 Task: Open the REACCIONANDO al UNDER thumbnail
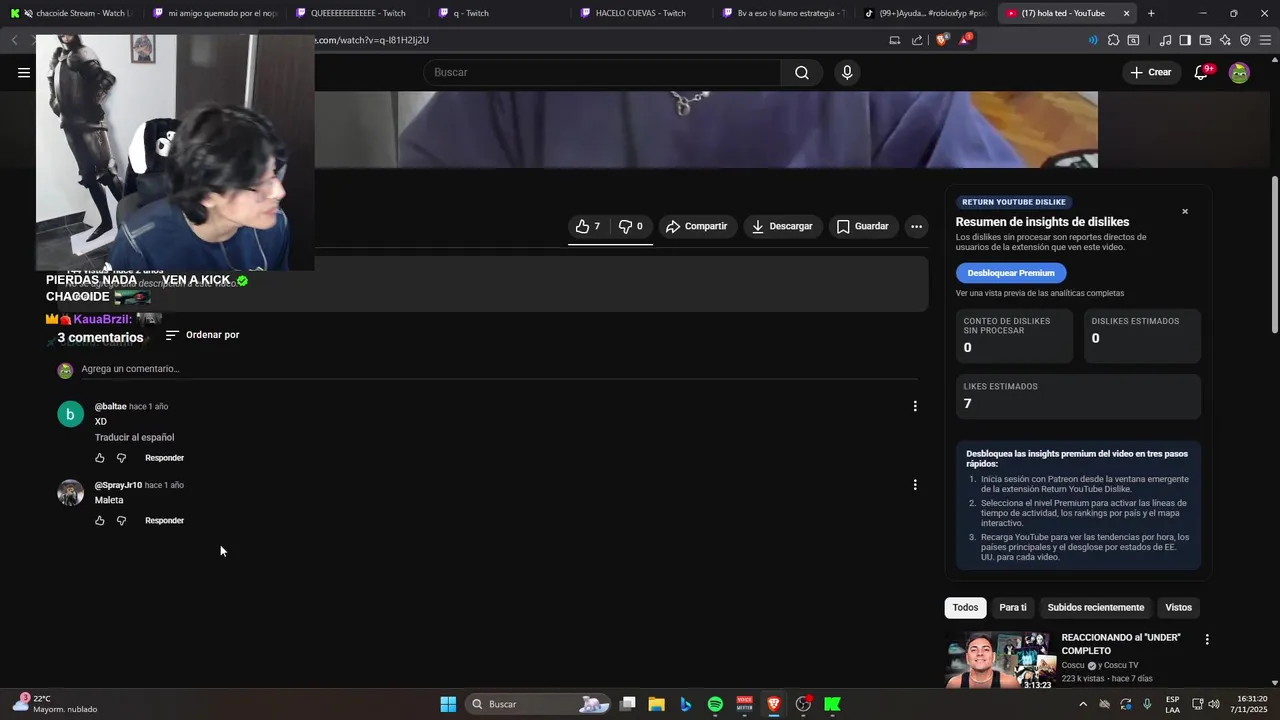1000,660
